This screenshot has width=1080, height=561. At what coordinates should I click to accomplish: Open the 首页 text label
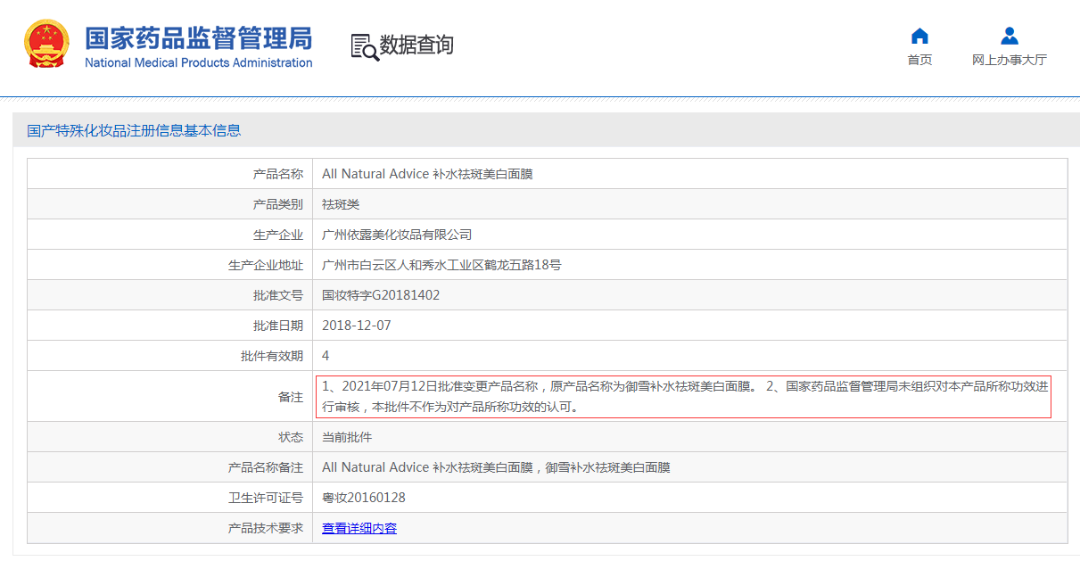coord(919,60)
